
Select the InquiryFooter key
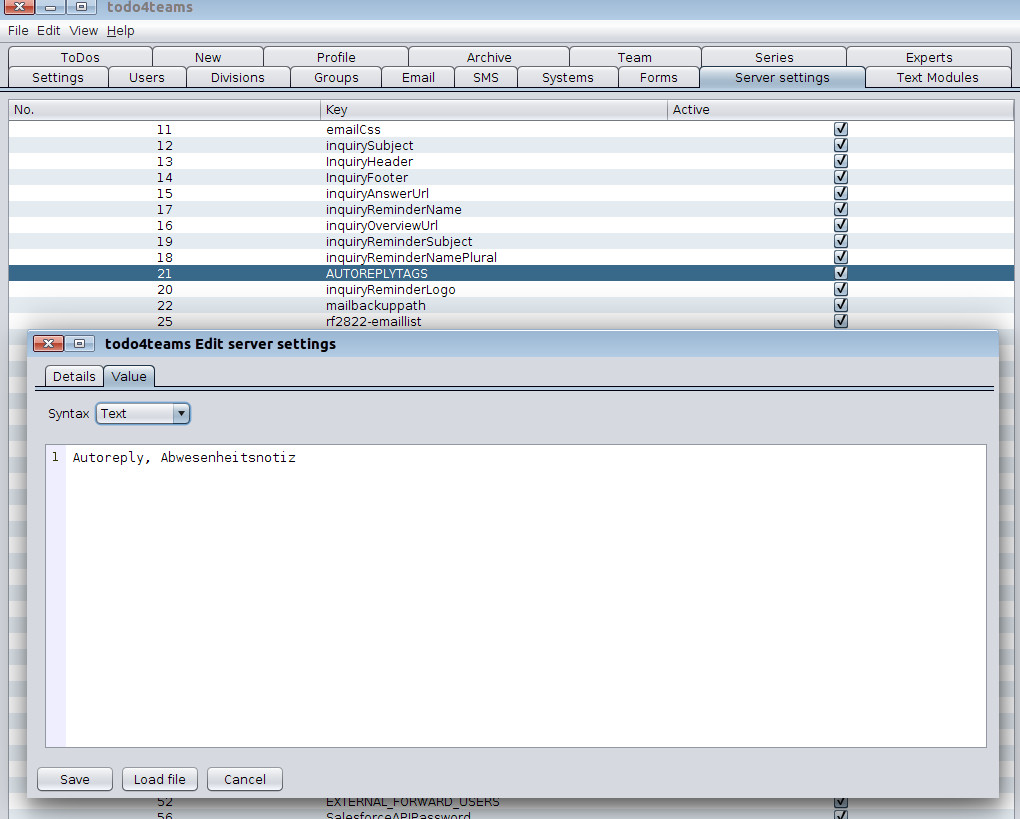(367, 178)
